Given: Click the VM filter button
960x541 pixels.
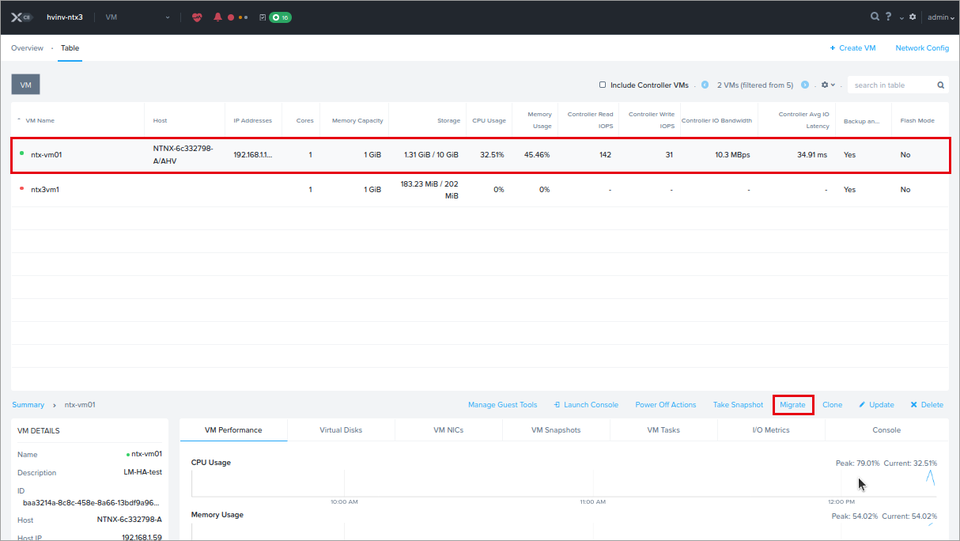Looking at the screenshot, I should click(26, 84).
